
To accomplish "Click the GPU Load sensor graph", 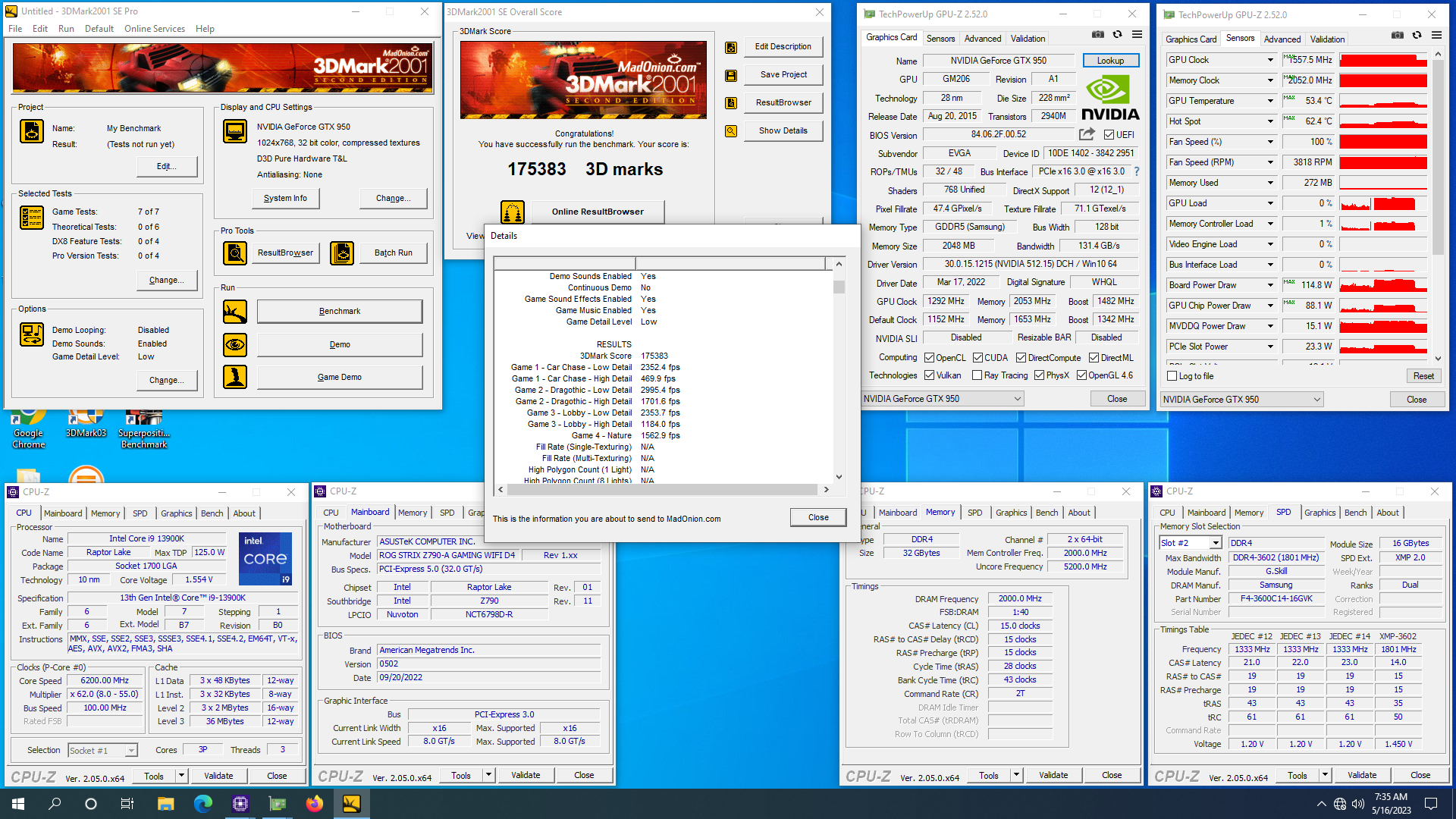I will click(x=1383, y=203).
